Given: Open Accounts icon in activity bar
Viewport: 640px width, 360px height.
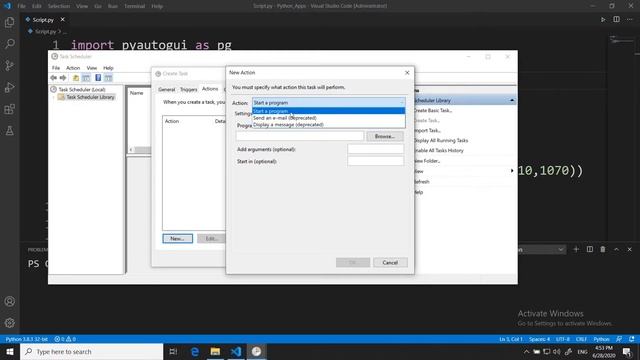Looking at the screenshot, I should [x=9, y=301].
